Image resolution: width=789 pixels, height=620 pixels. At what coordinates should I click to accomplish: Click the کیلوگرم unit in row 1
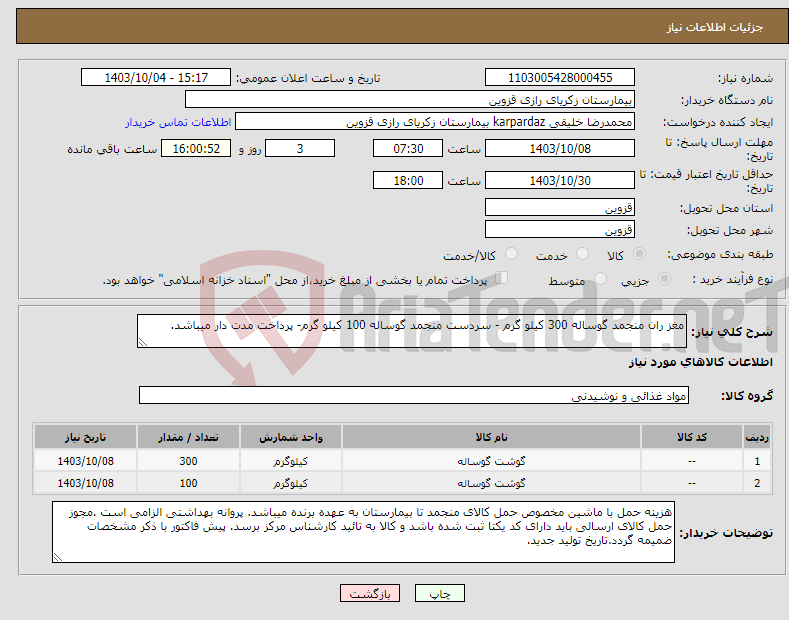291,461
